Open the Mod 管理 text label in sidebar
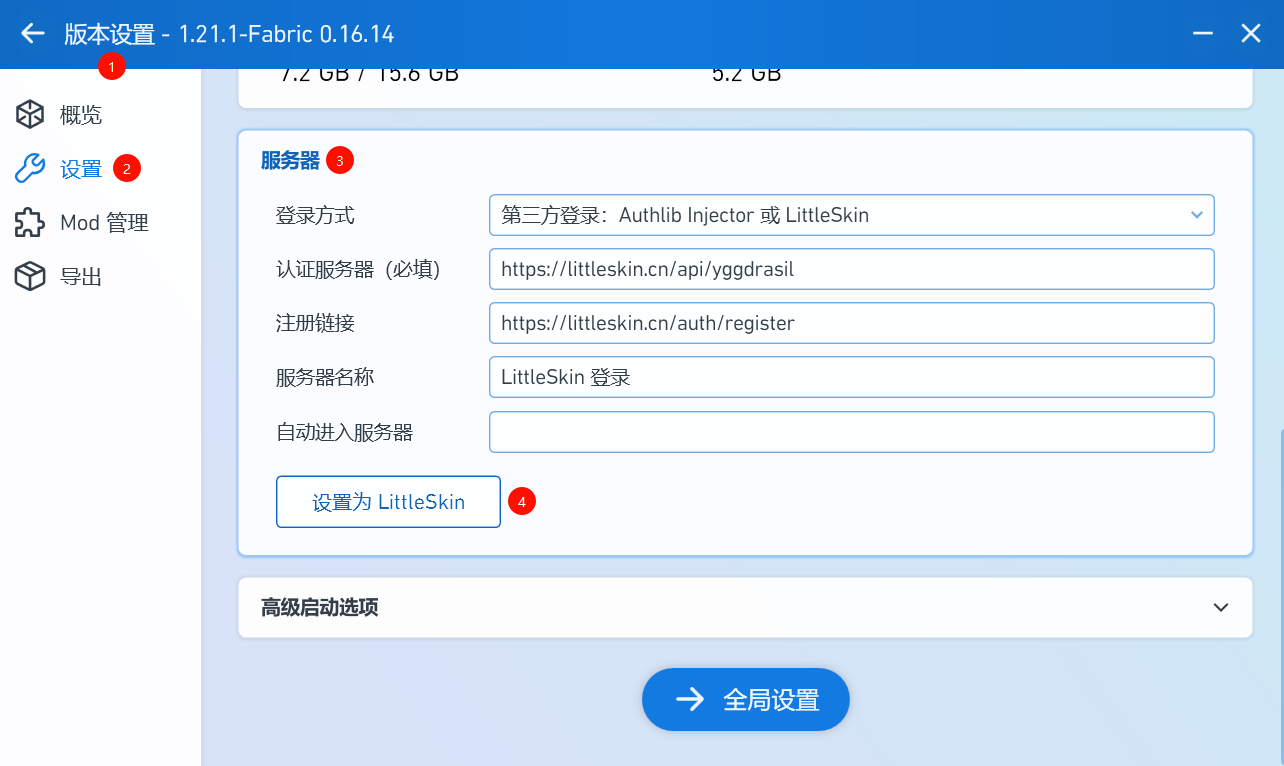Screen dimensions: 1284x766 pyautogui.click(x=104, y=223)
